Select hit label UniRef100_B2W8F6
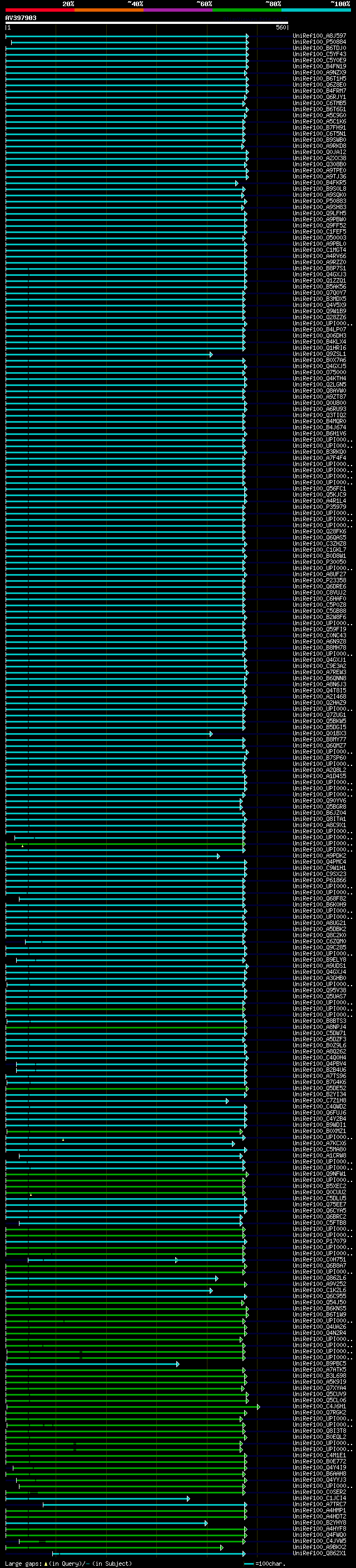The image size is (356, 1568). [319, 617]
